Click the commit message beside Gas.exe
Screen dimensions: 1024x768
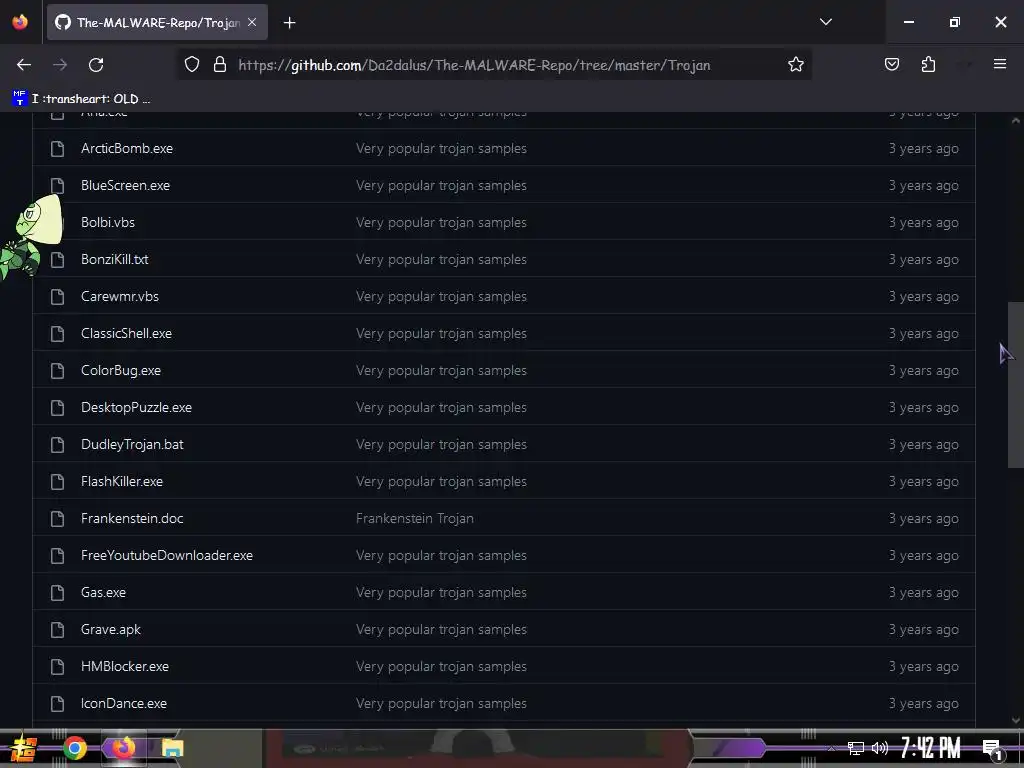coord(441,592)
